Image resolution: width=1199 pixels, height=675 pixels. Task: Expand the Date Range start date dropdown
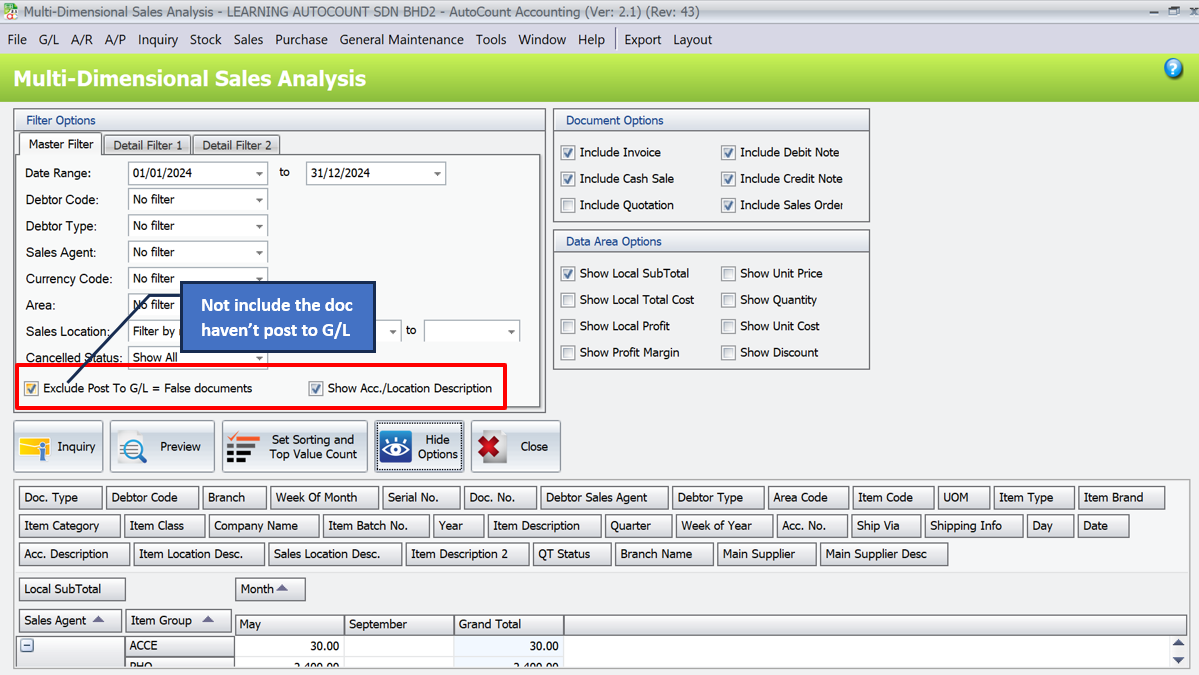click(260, 173)
